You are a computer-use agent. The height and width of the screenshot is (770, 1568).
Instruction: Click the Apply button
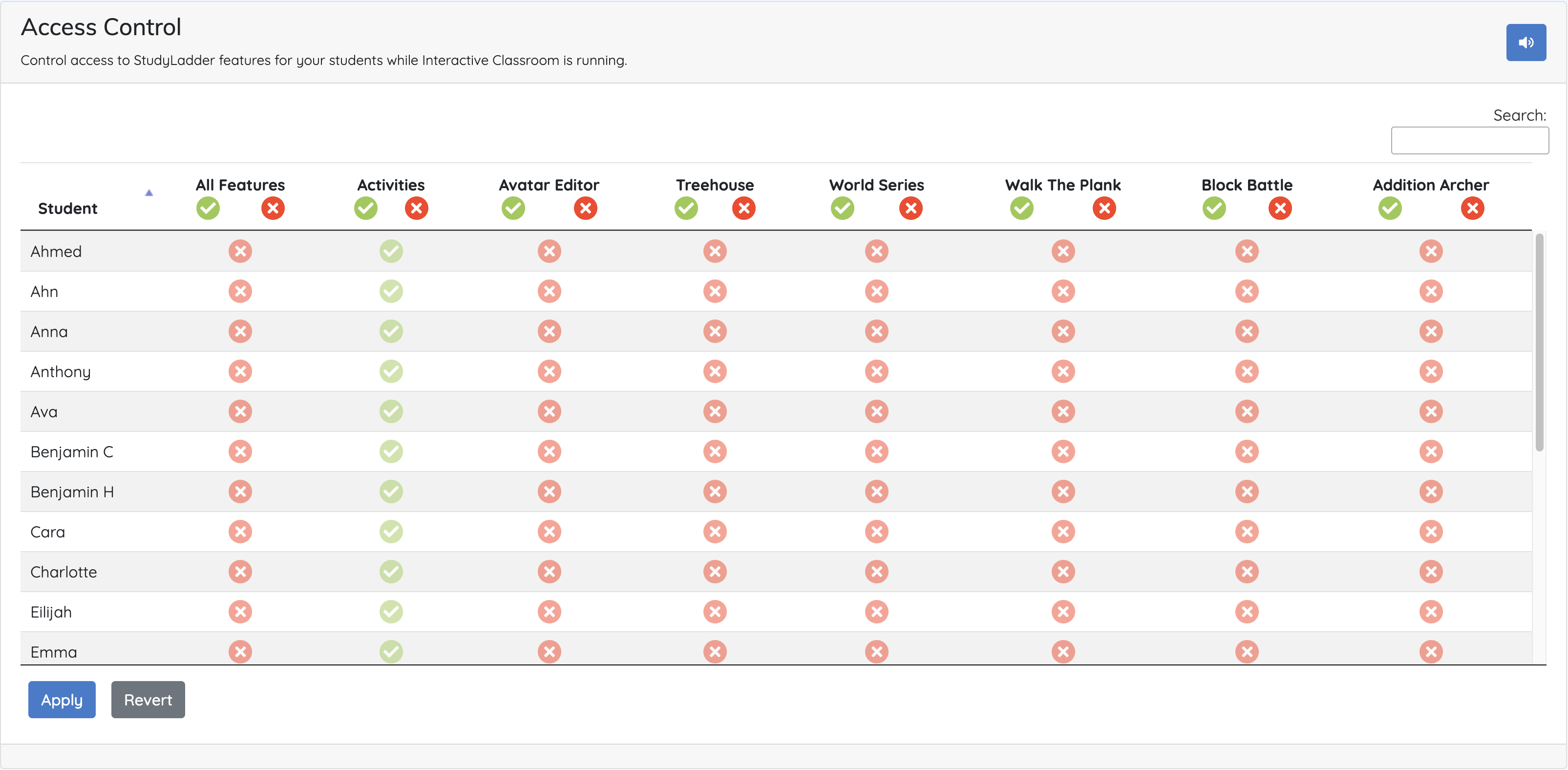pos(62,700)
